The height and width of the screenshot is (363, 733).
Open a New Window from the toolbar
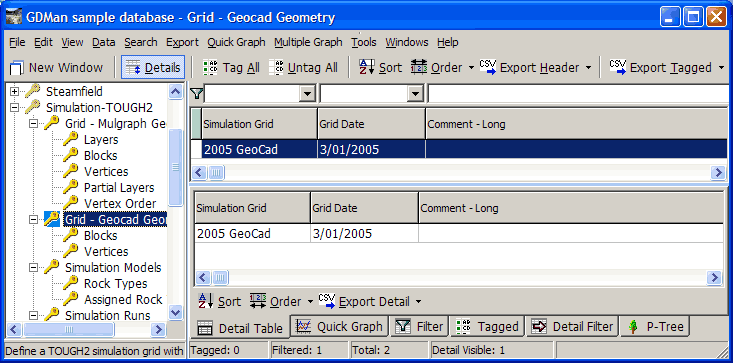pos(56,68)
